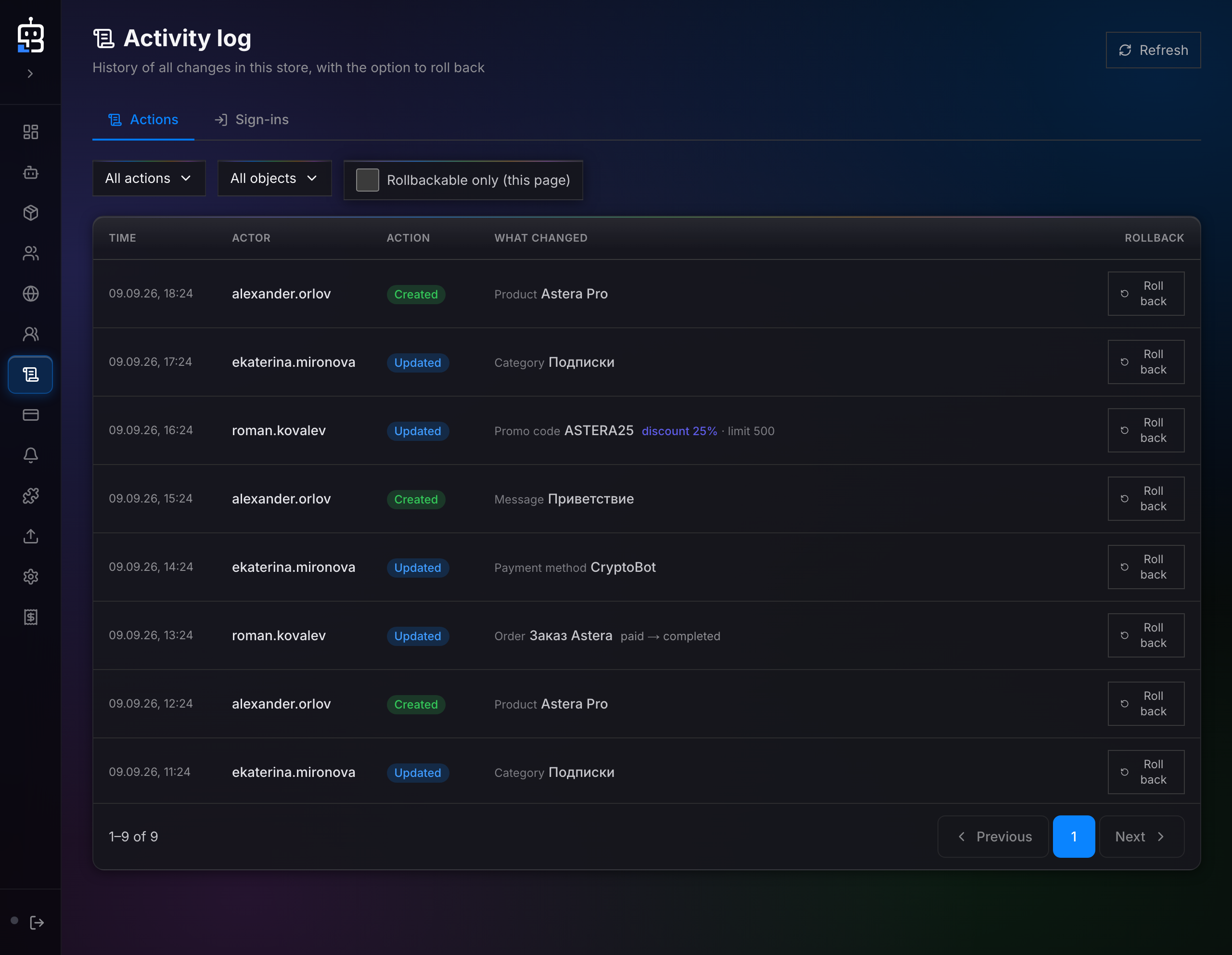Screen dimensions: 1232x955
Task: Open the products box icon in sidebar
Action: point(30,213)
